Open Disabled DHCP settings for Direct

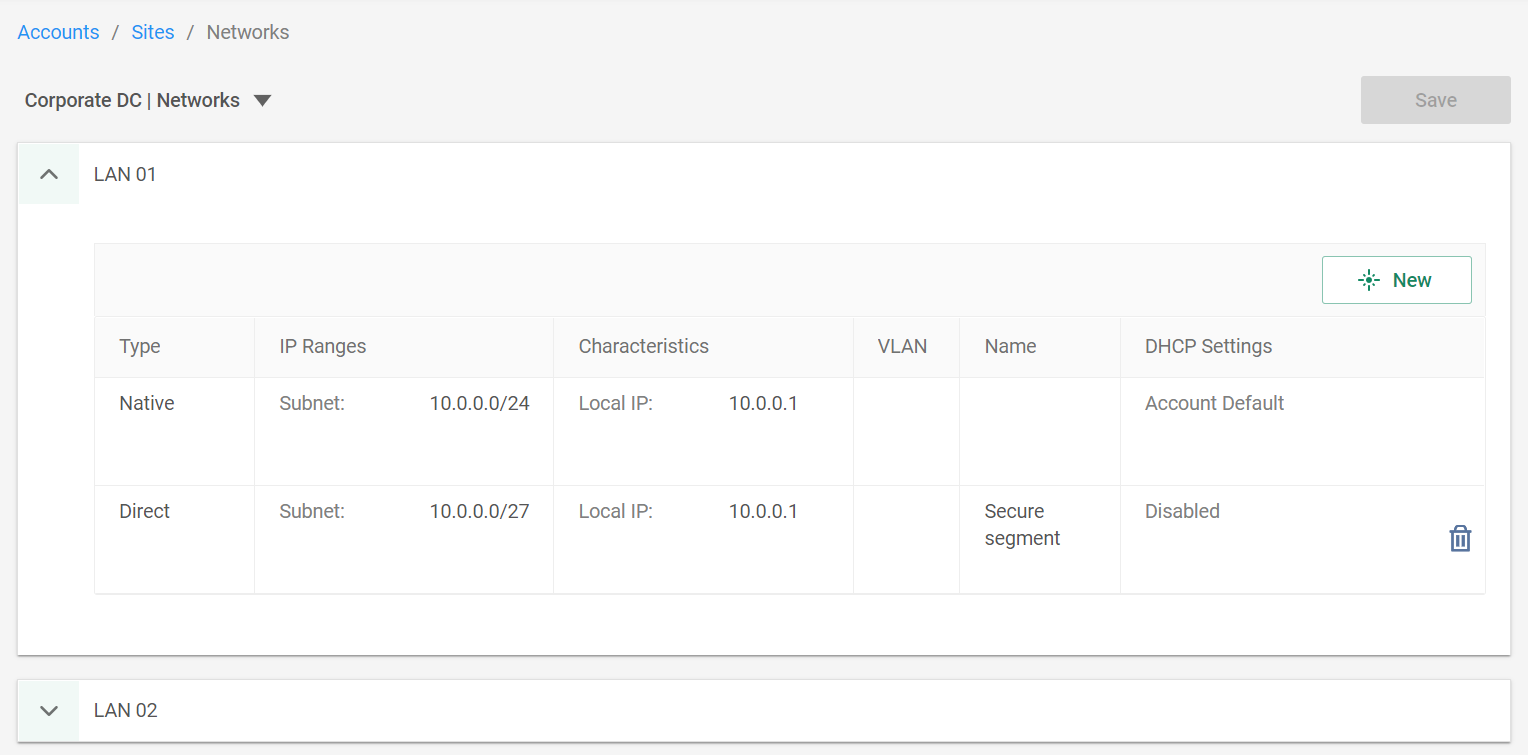point(1182,511)
